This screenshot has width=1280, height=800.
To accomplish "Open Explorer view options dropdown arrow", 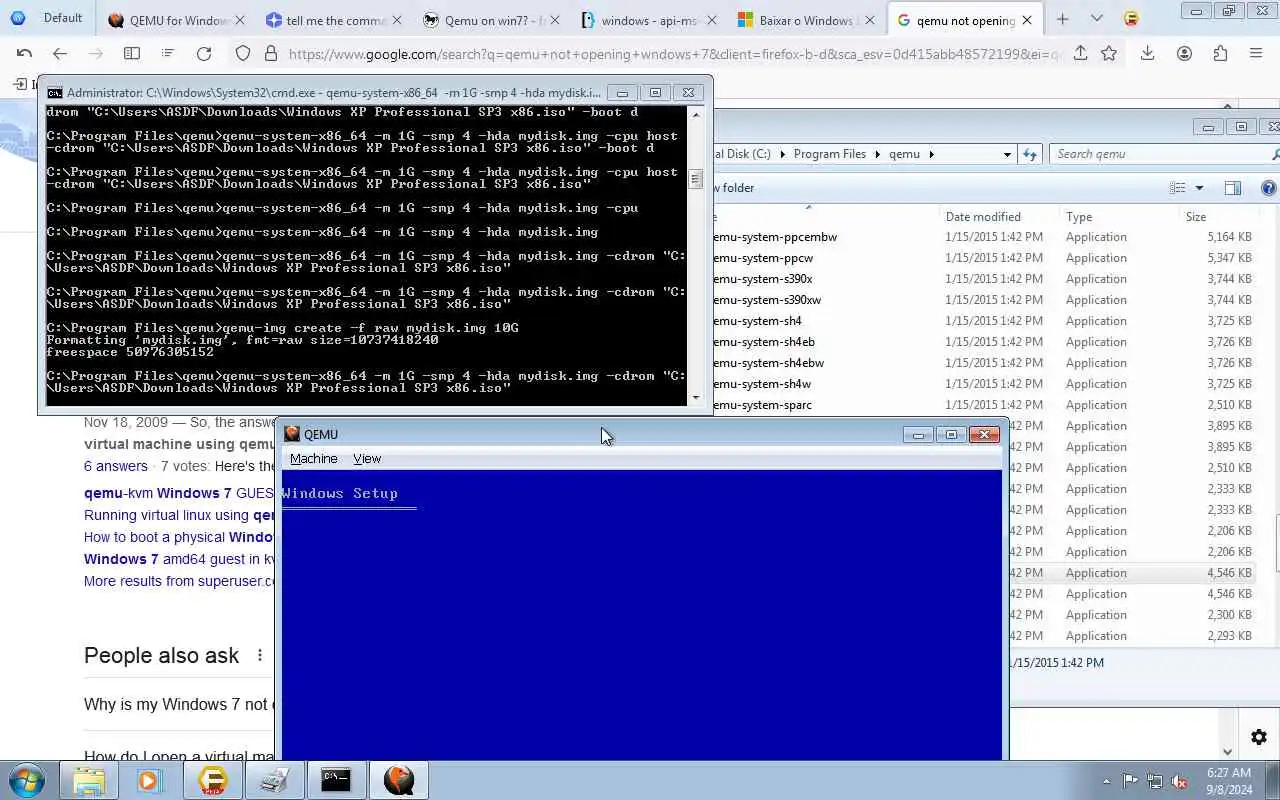I will 1199,188.
